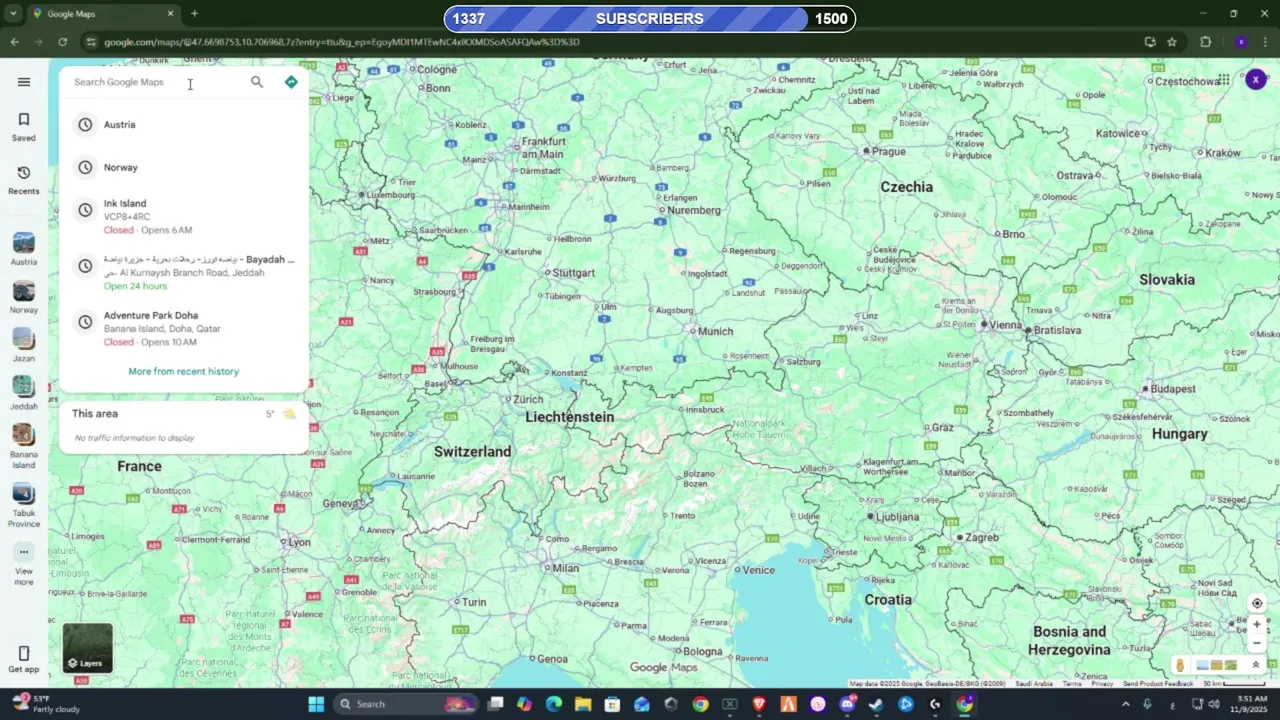Open the Jazan sidebar shortcut
The width and height of the screenshot is (1280, 720).
click(24, 343)
